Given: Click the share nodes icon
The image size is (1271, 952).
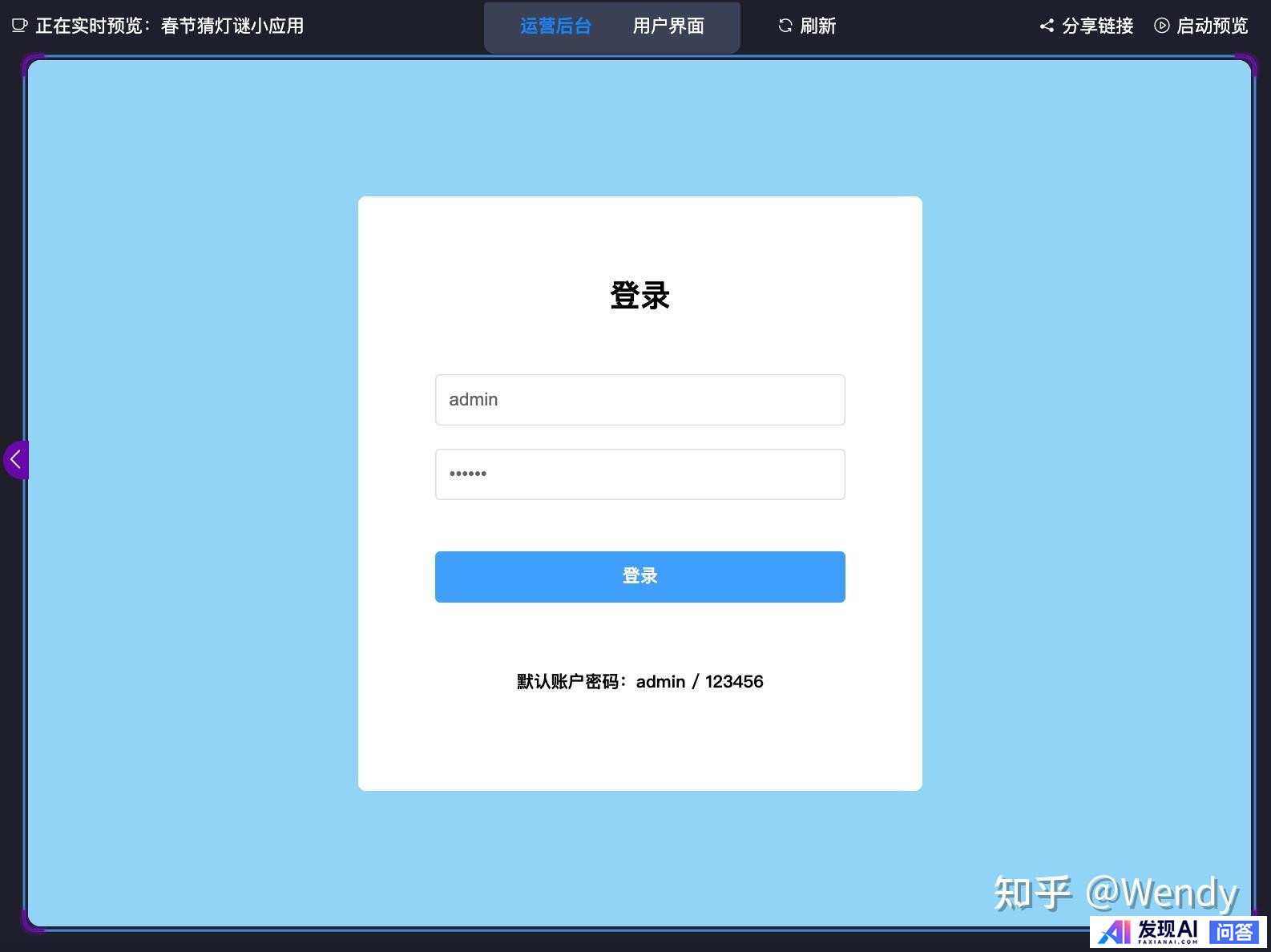Looking at the screenshot, I should pos(1046,26).
